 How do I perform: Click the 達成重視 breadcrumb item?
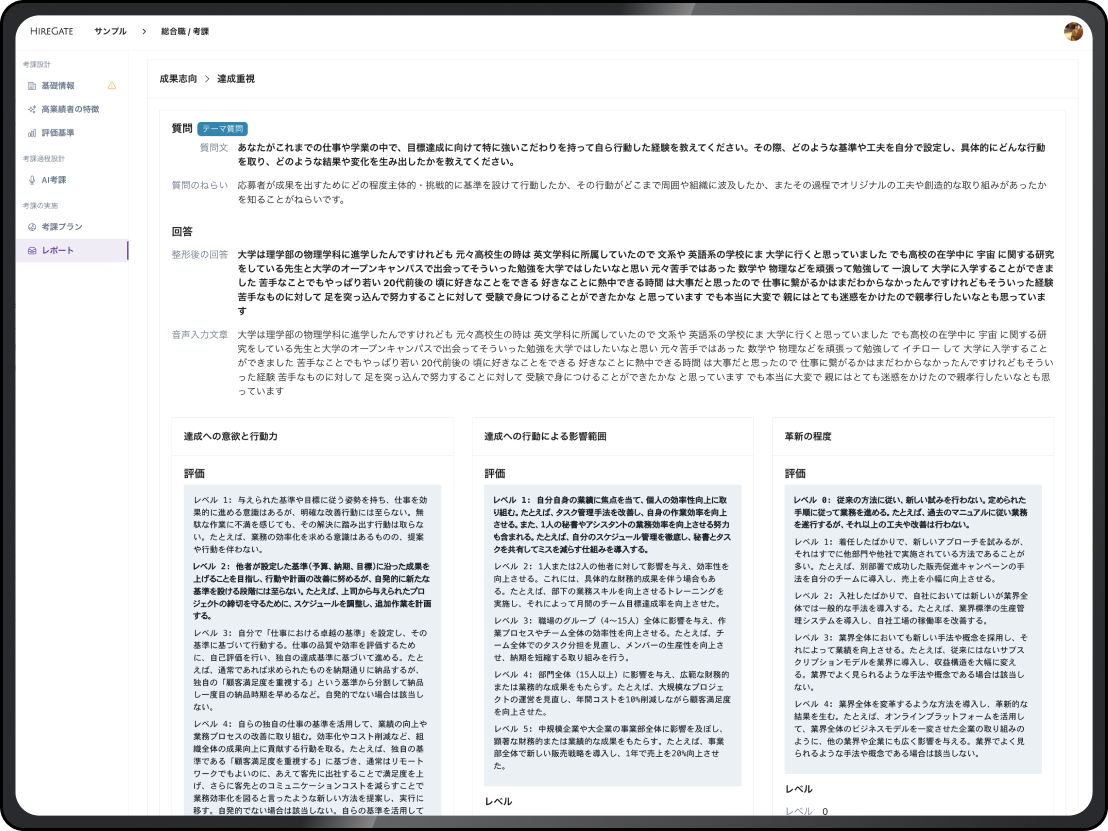(x=236, y=78)
